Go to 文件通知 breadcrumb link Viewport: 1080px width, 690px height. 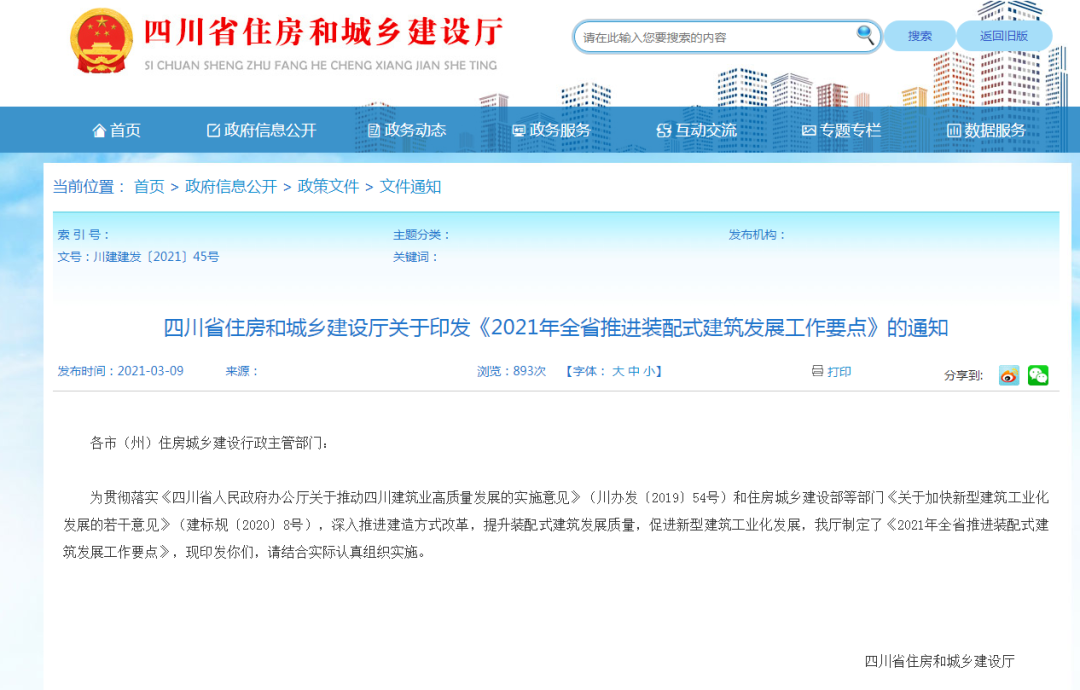[410, 187]
